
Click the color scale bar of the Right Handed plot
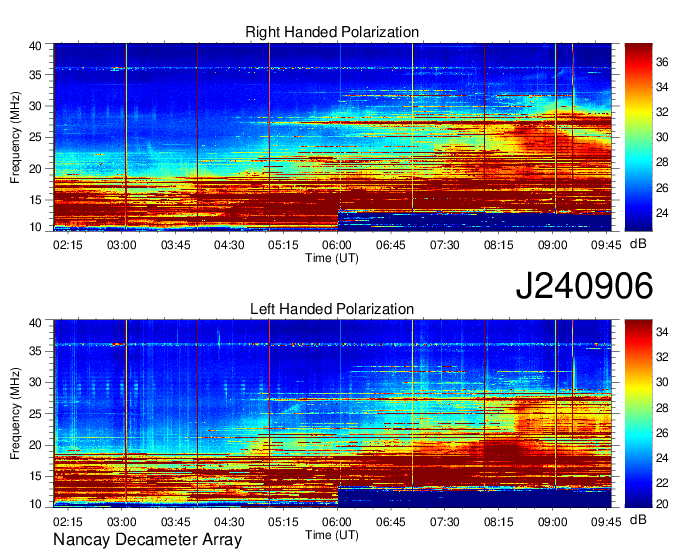click(x=638, y=137)
